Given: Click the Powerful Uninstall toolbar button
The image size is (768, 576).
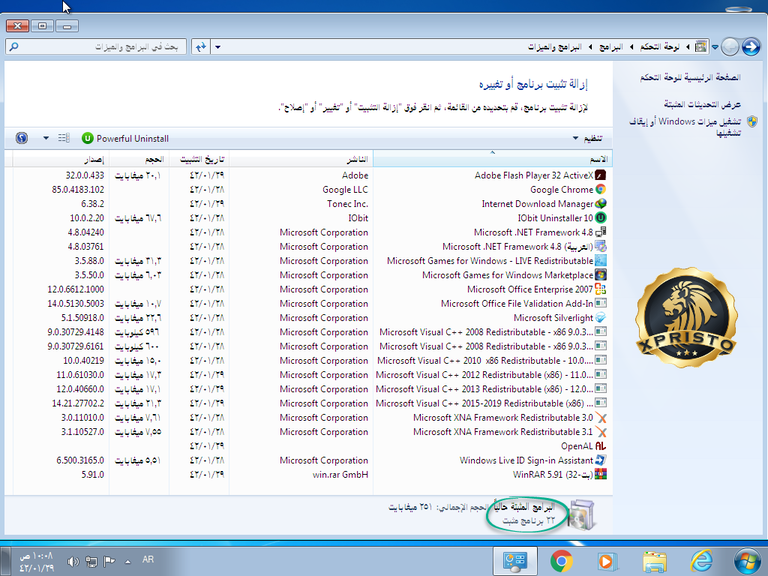Looking at the screenshot, I should click(125, 139).
